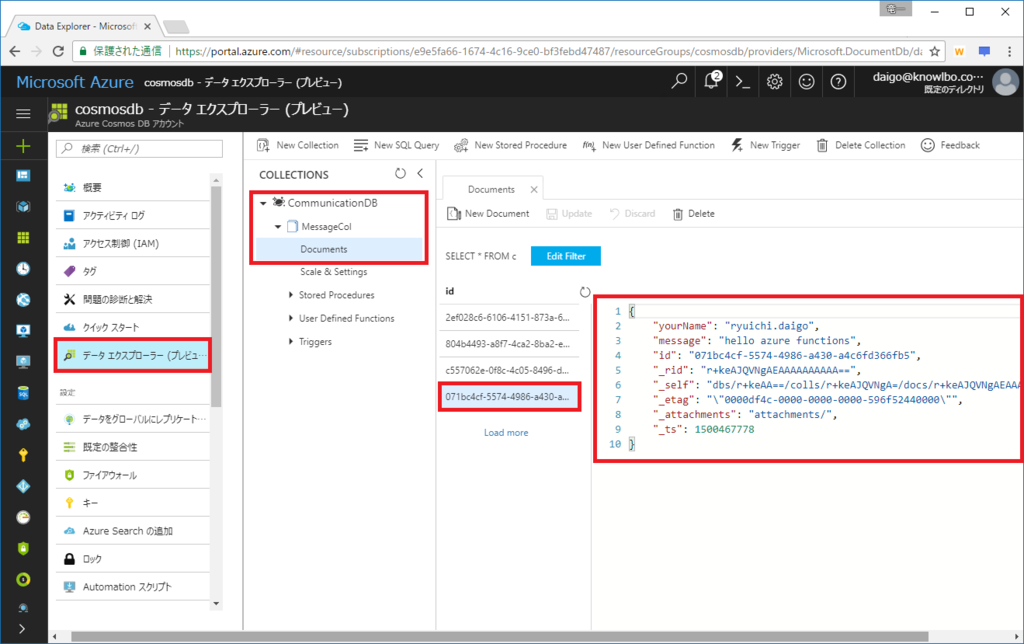Expand the User Defined Functions node
The width and height of the screenshot is (1024, 644).
click(291, 319)
